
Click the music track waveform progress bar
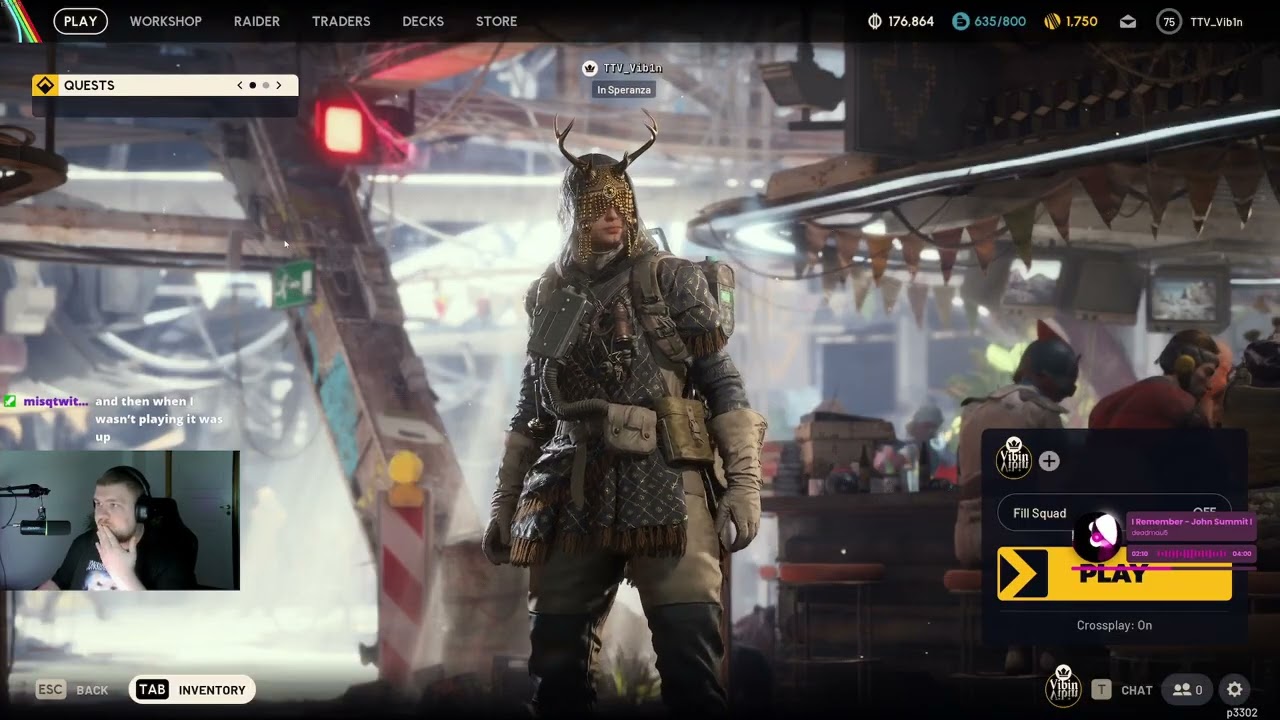pyautogui.click(x=1191, y=553)
